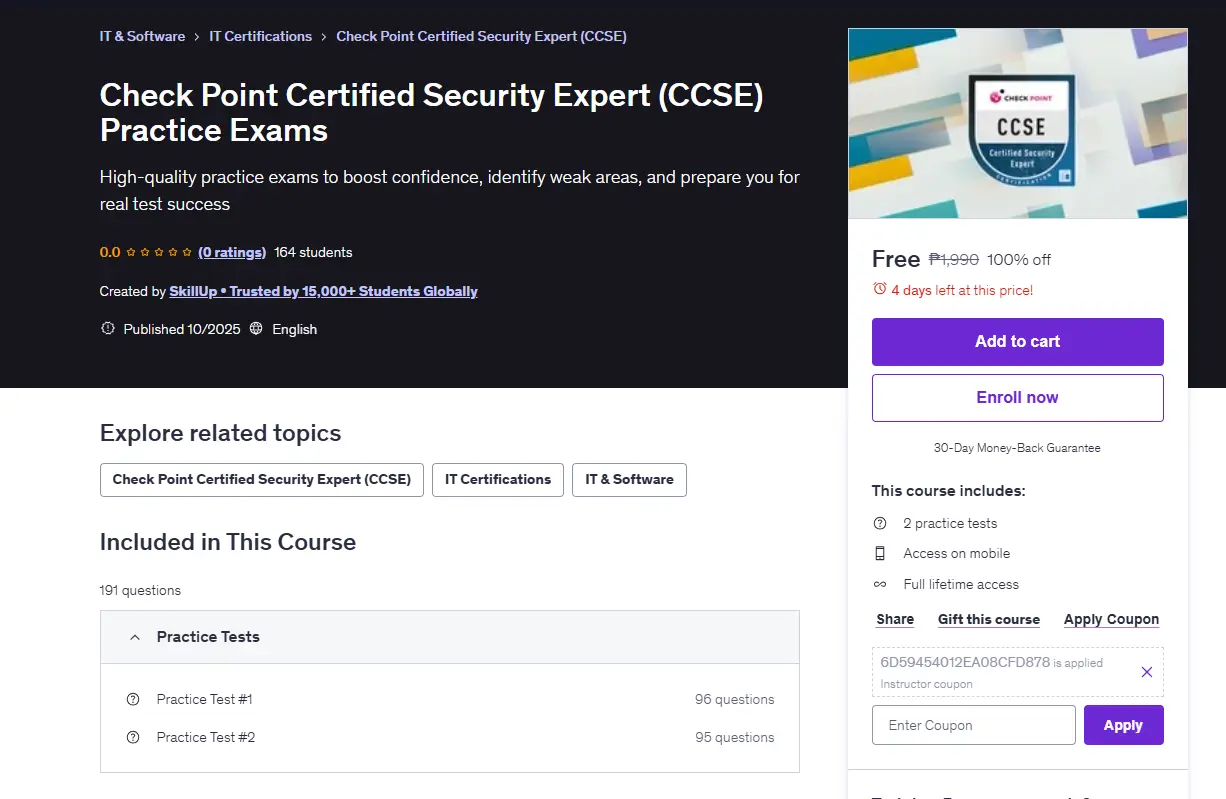Click the course preview thumbnail image
The image size is (1226, 799).
point(1018,123)
